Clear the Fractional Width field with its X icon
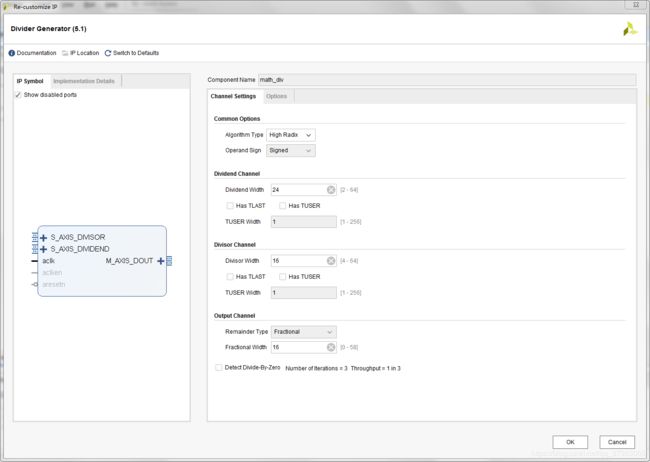650x462 pixels. (x=331, y=348)
